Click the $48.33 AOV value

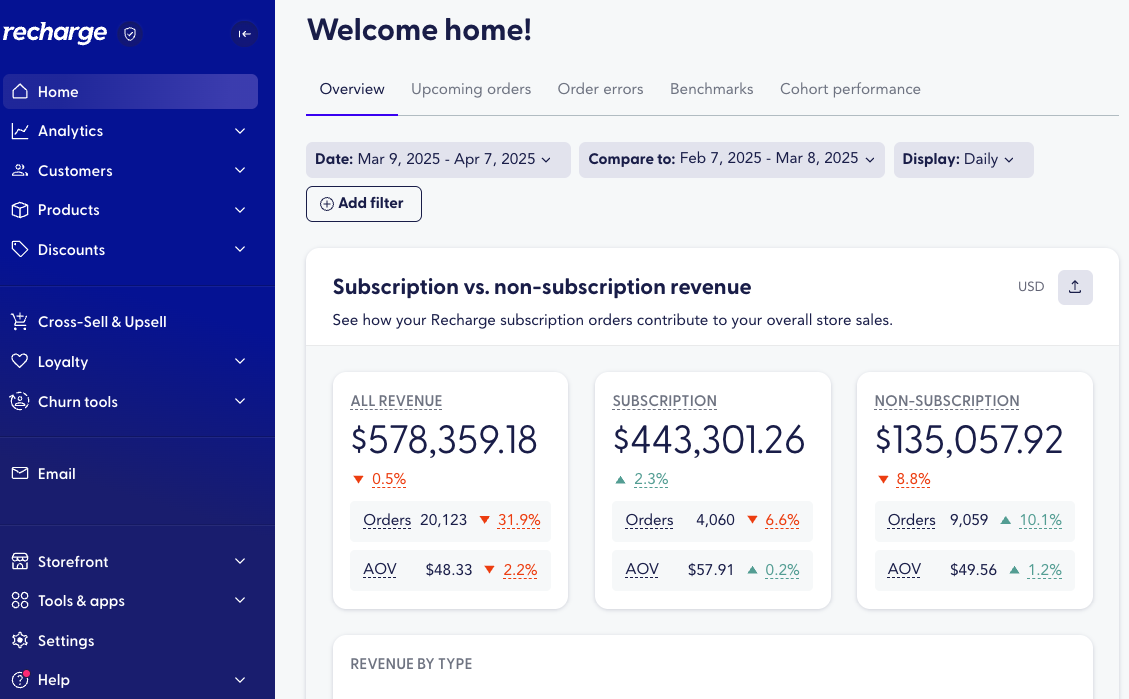[x=449, y=570]
